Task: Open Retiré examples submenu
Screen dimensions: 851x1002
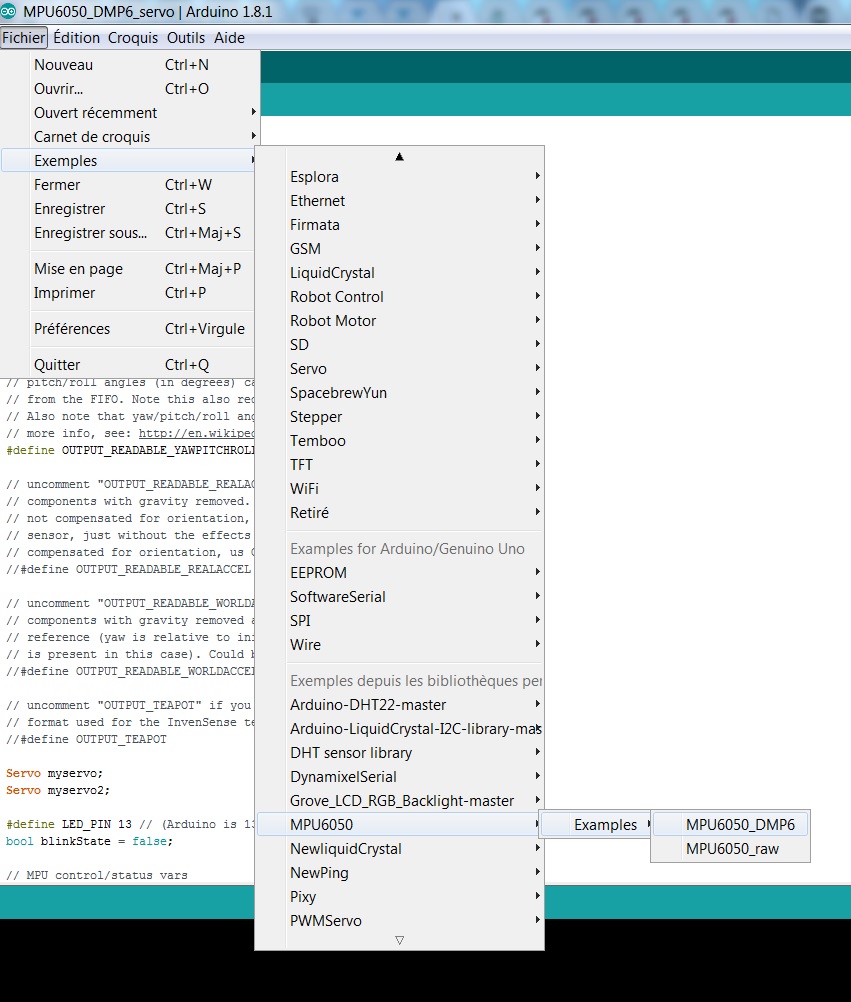Action: 400,512
